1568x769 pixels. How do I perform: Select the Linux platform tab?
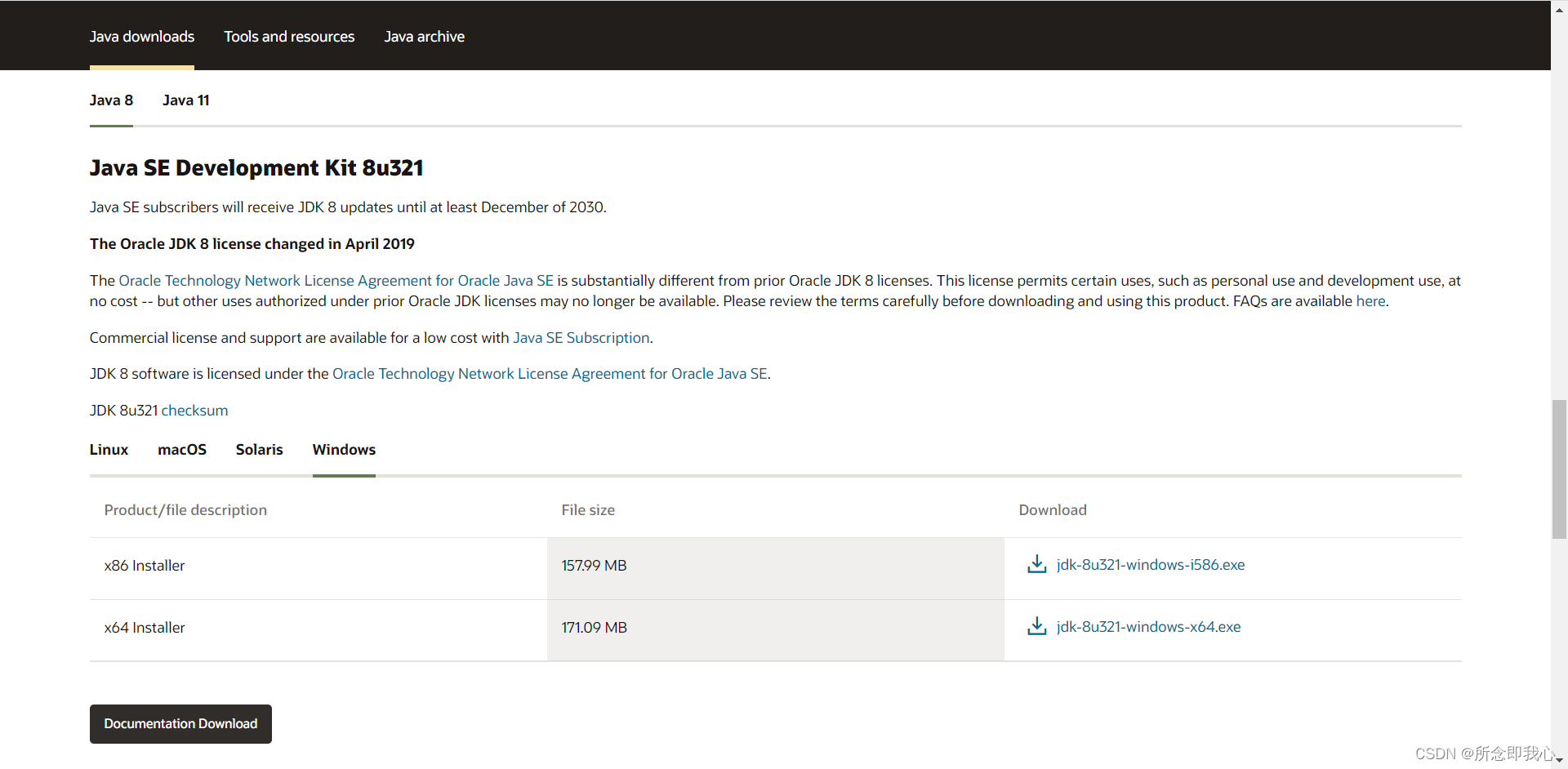point(109,450)
